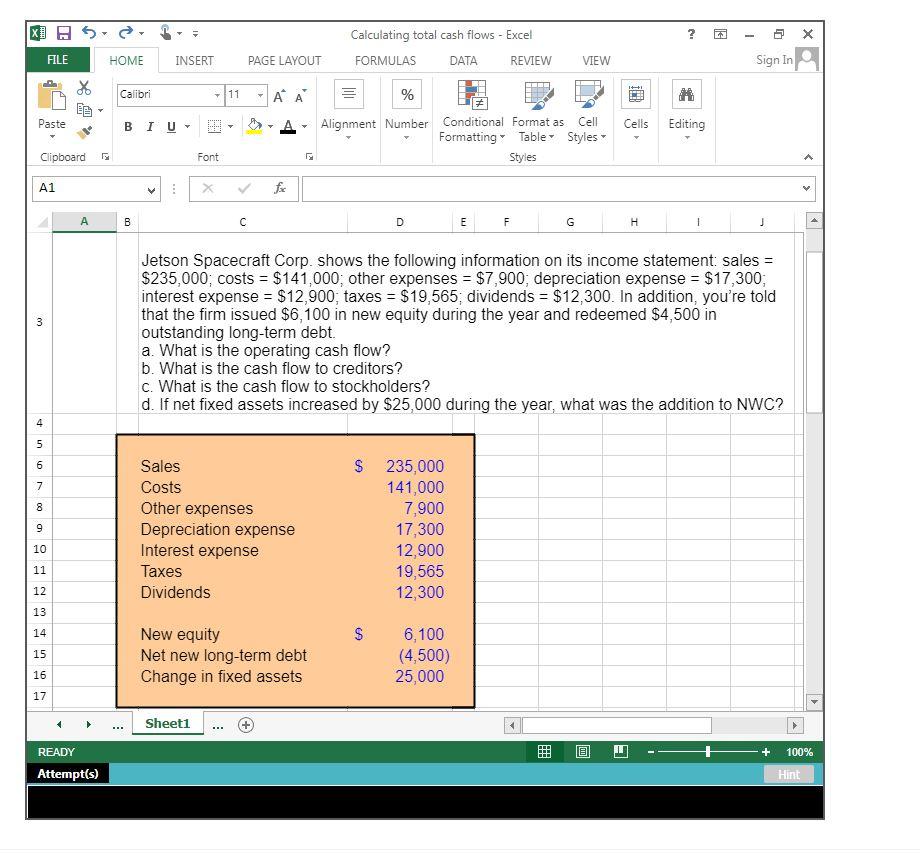Select the Sheet1 tab
The width and height of the screenshot is (920, 854).
coord(167,723)
